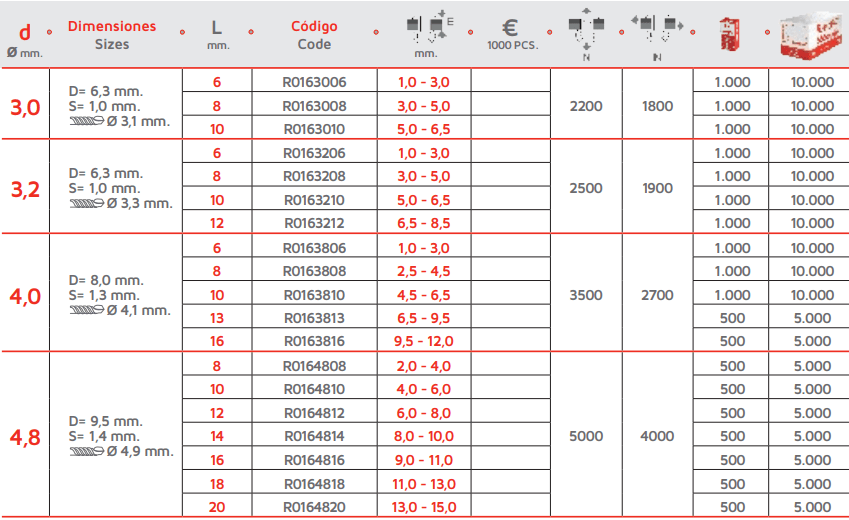849x520 pixels.
Task: Click length 13 in the R0163813 row
Action: (x=217, y=318)
